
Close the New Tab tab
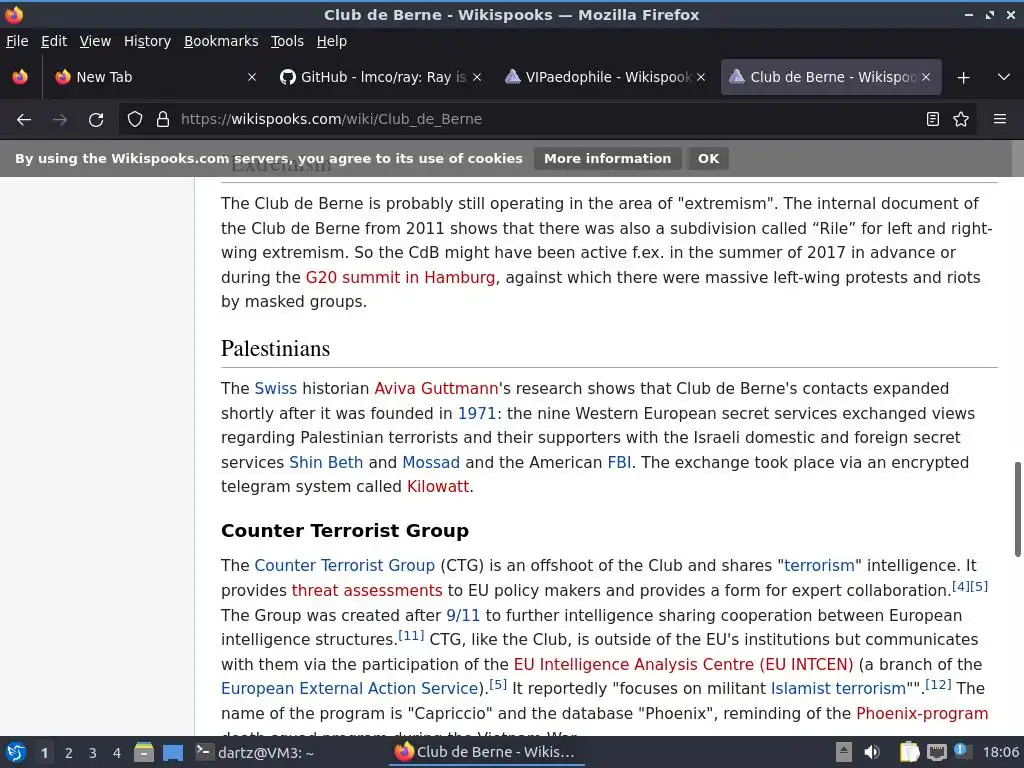point(251,77)
